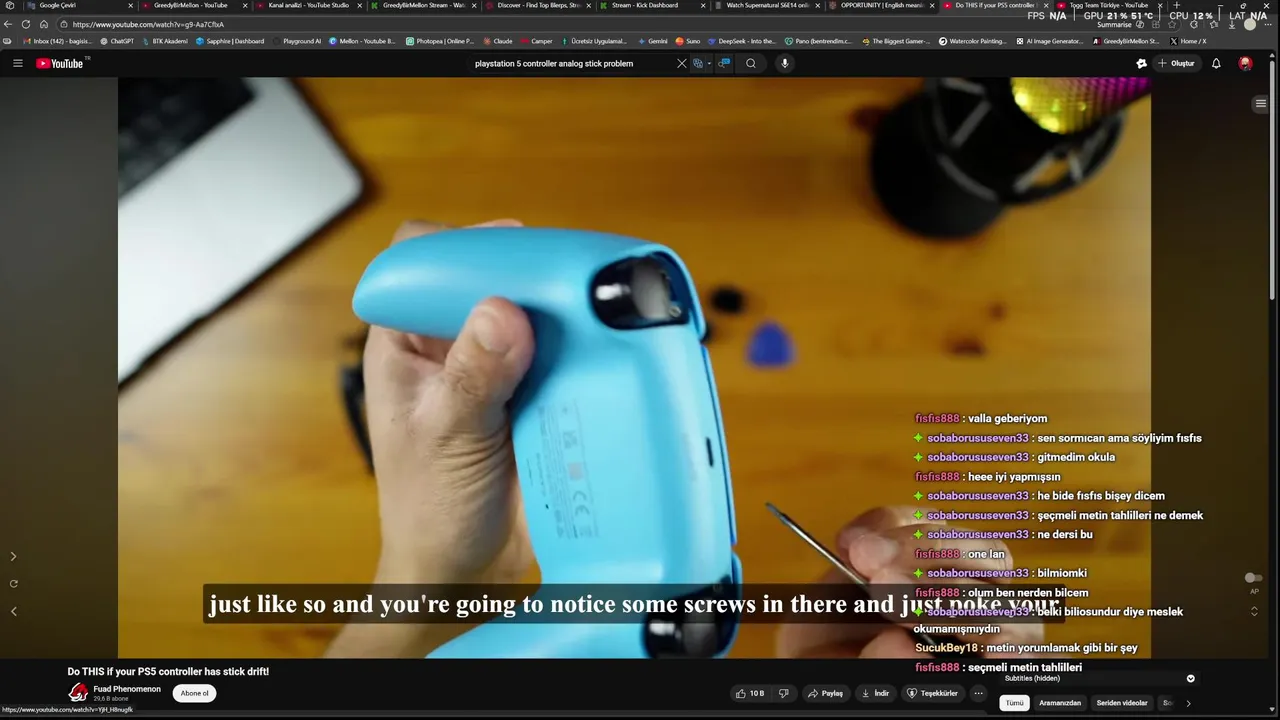
Task: Expand the Subtitles (hidden) dropdown
Action: pyautogui.click(x=1190, y=678)
